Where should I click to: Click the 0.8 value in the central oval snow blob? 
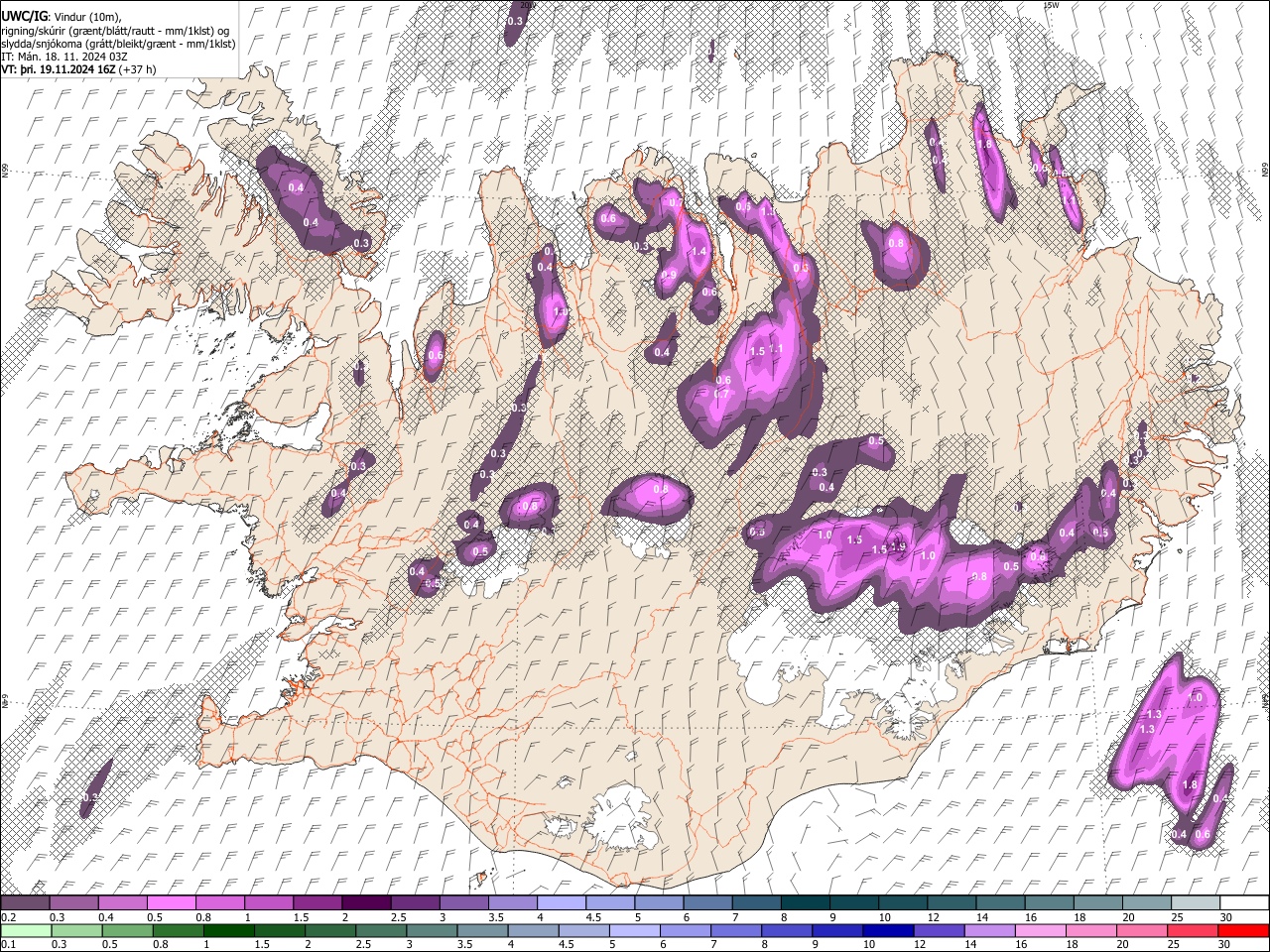[661, 489]
